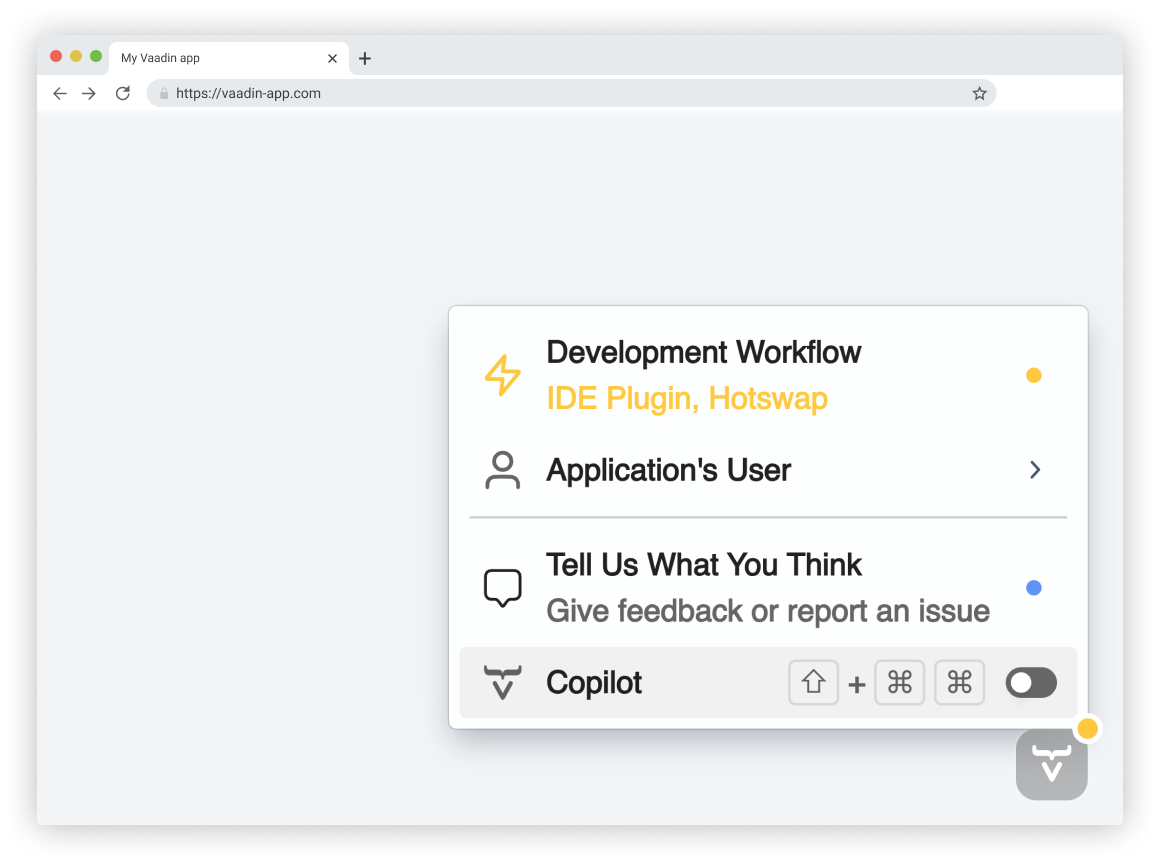
Task: Click the IDE Plugin, Hotswap status text
Action: pos(687,399)
